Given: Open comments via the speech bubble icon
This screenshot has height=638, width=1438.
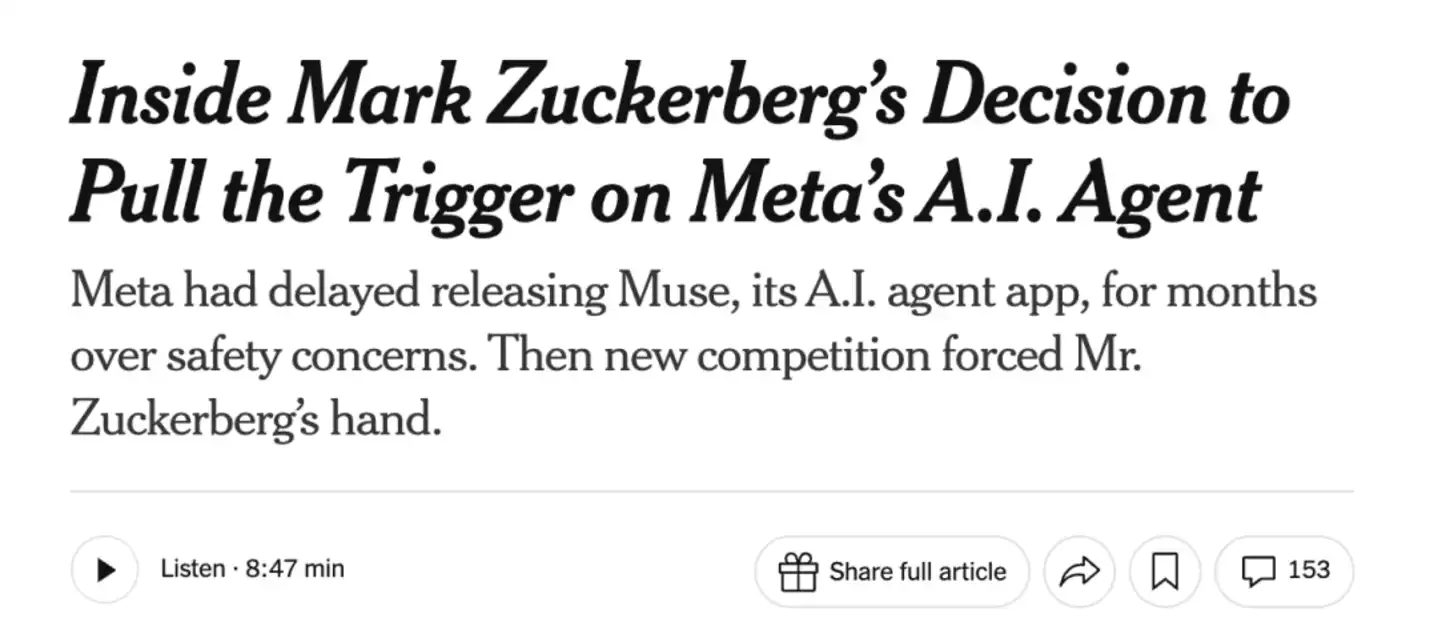Looking at the screenshot, I should (x=1258, y=572).
